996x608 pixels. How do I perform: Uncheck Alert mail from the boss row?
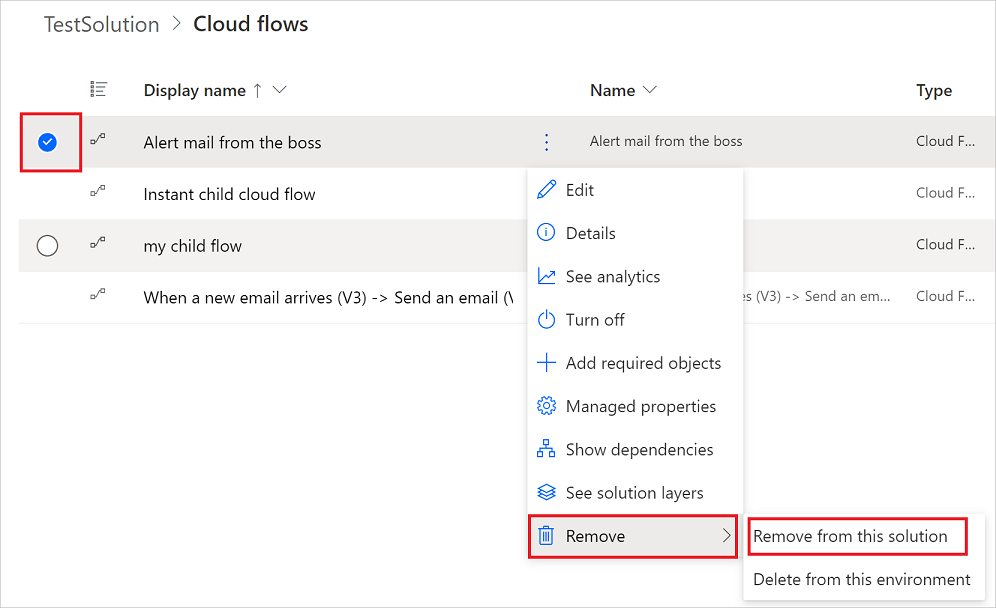(47, 141)
